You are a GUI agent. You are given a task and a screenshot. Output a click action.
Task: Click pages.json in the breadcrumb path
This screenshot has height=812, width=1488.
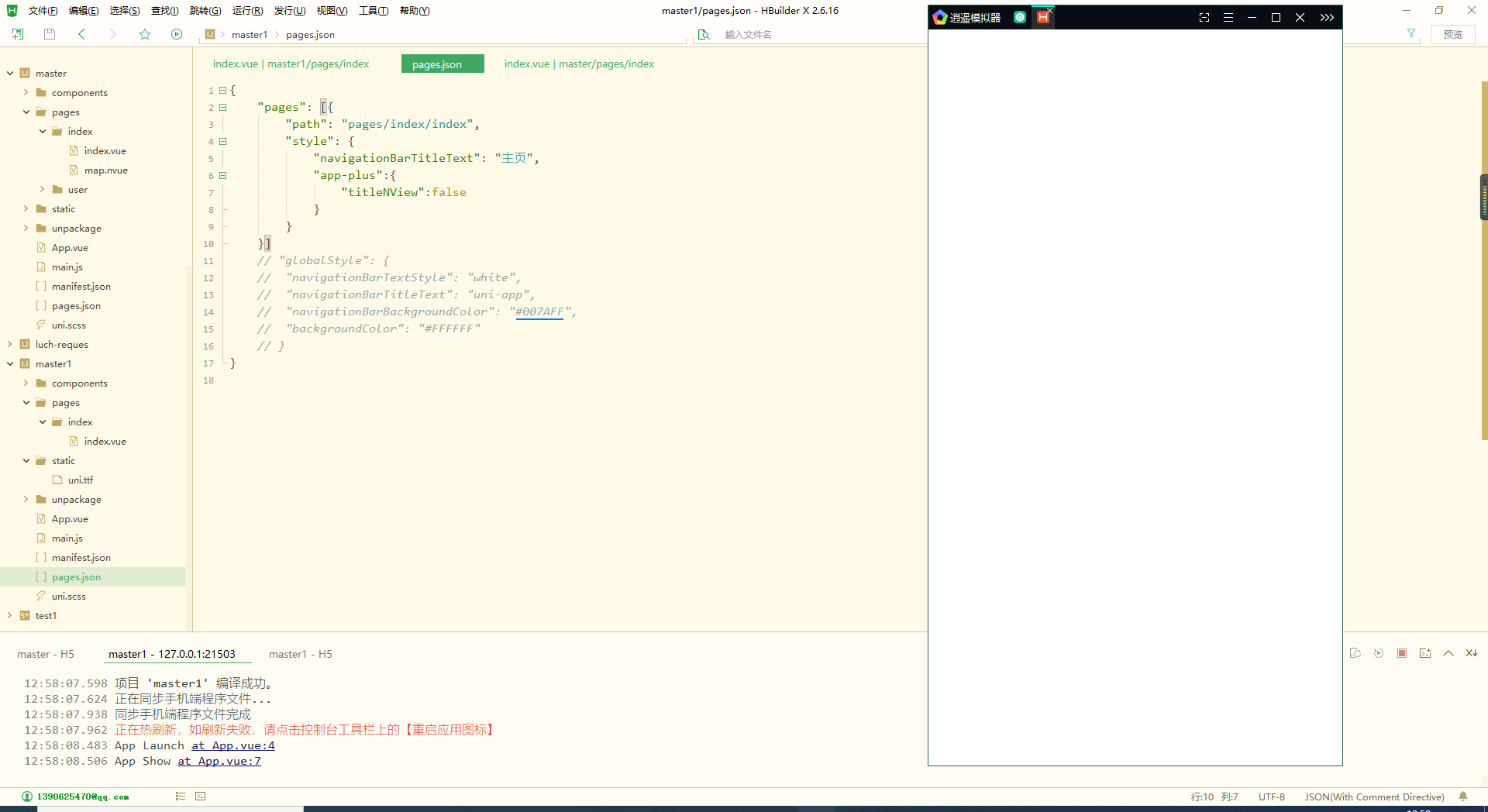coord(310,34)
